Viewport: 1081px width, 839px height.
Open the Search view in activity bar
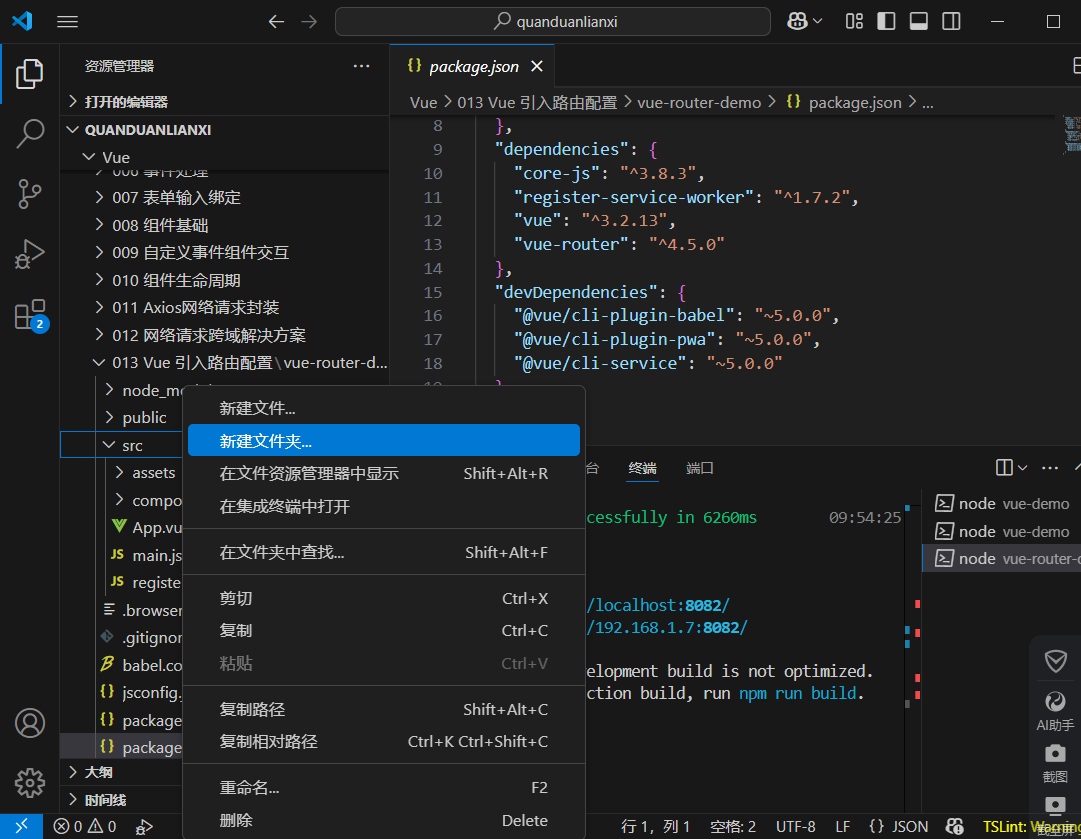[x=30, y=133]
